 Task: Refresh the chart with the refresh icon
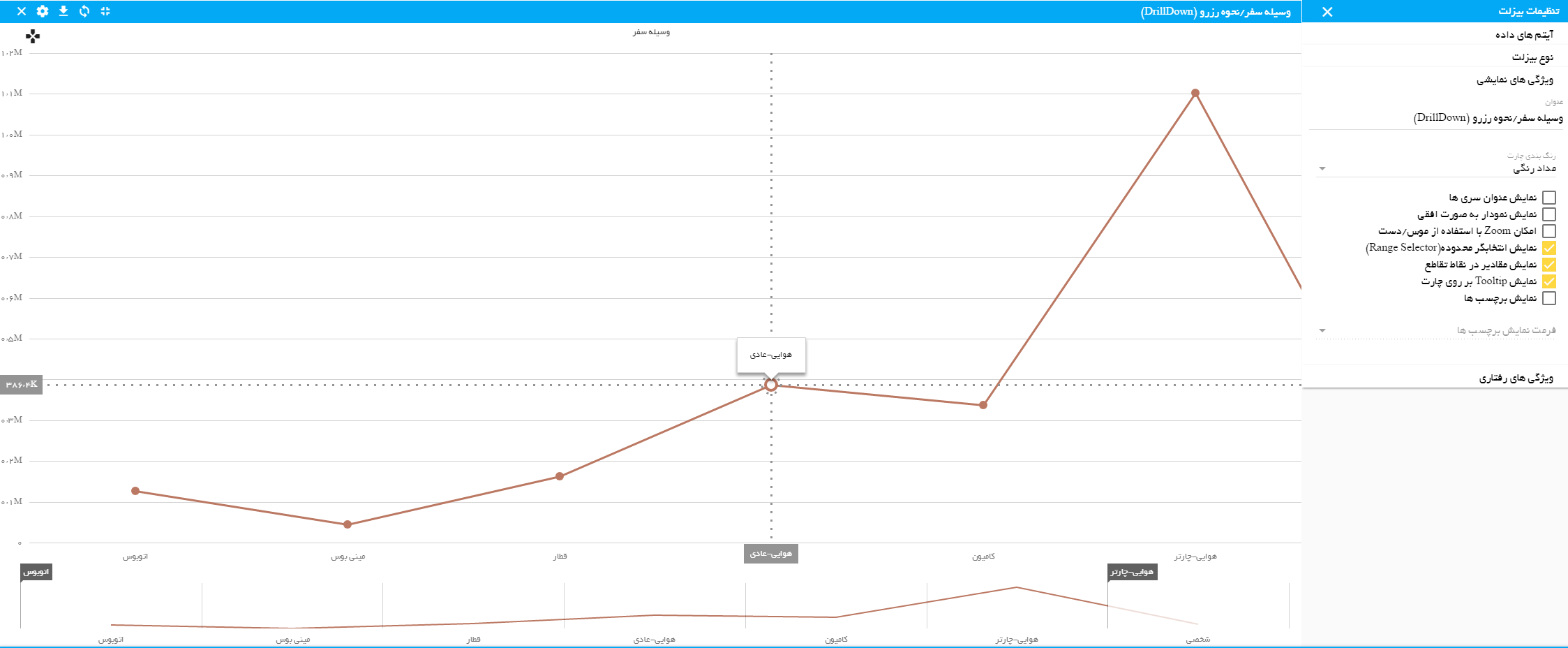[x=84, y=11]
